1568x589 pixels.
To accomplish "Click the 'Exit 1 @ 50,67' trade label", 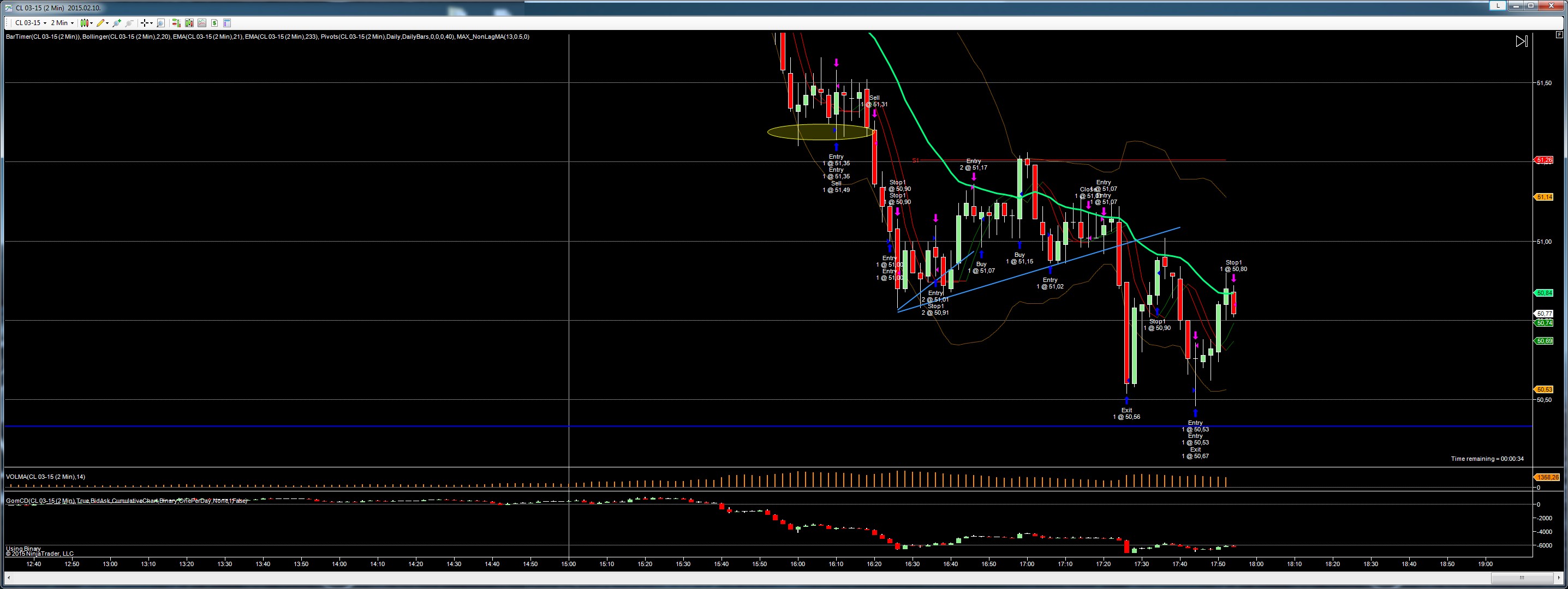I will click(1195, 453).
